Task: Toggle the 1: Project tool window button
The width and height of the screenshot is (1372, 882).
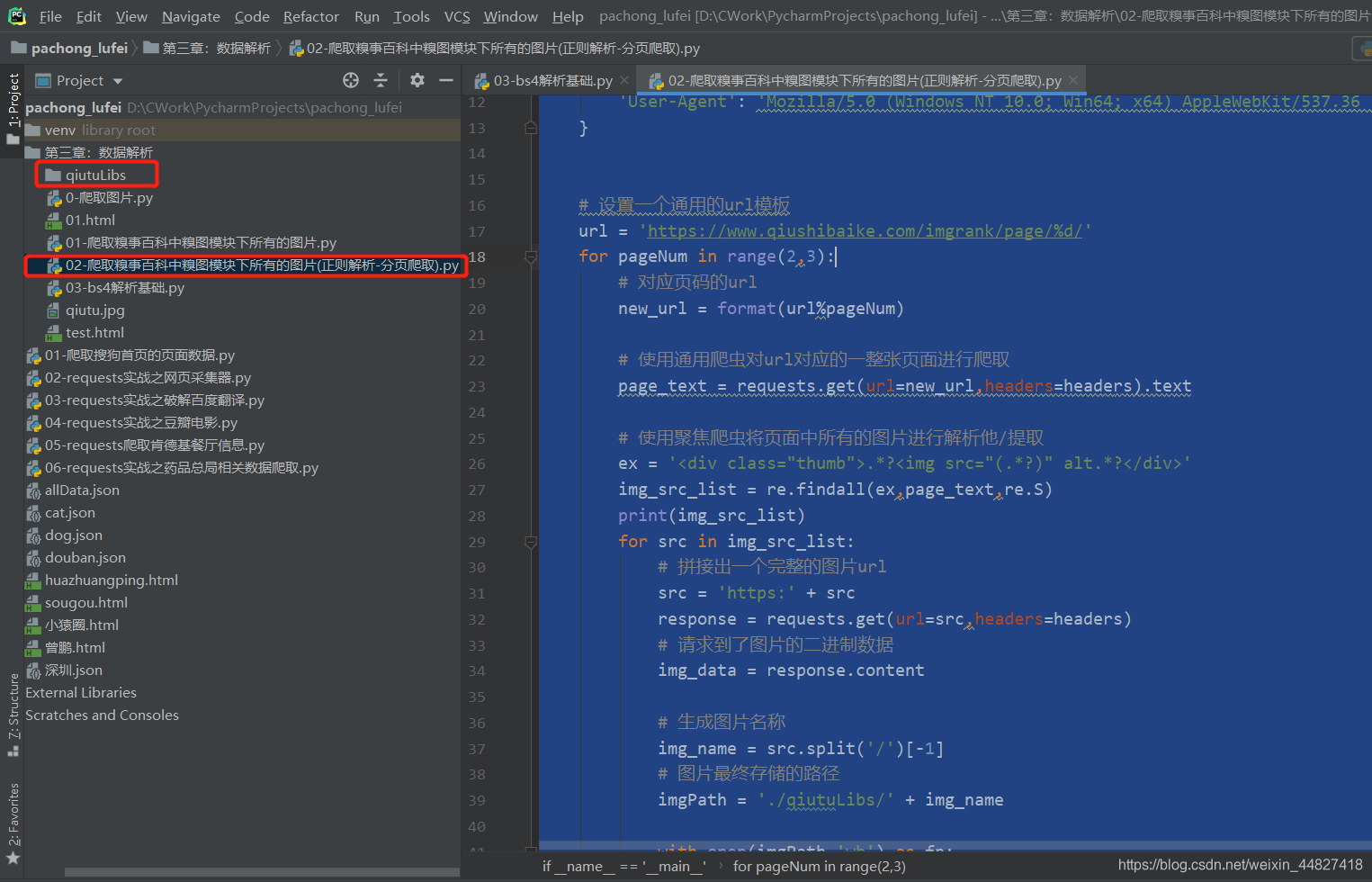Action: coord(13,108)
